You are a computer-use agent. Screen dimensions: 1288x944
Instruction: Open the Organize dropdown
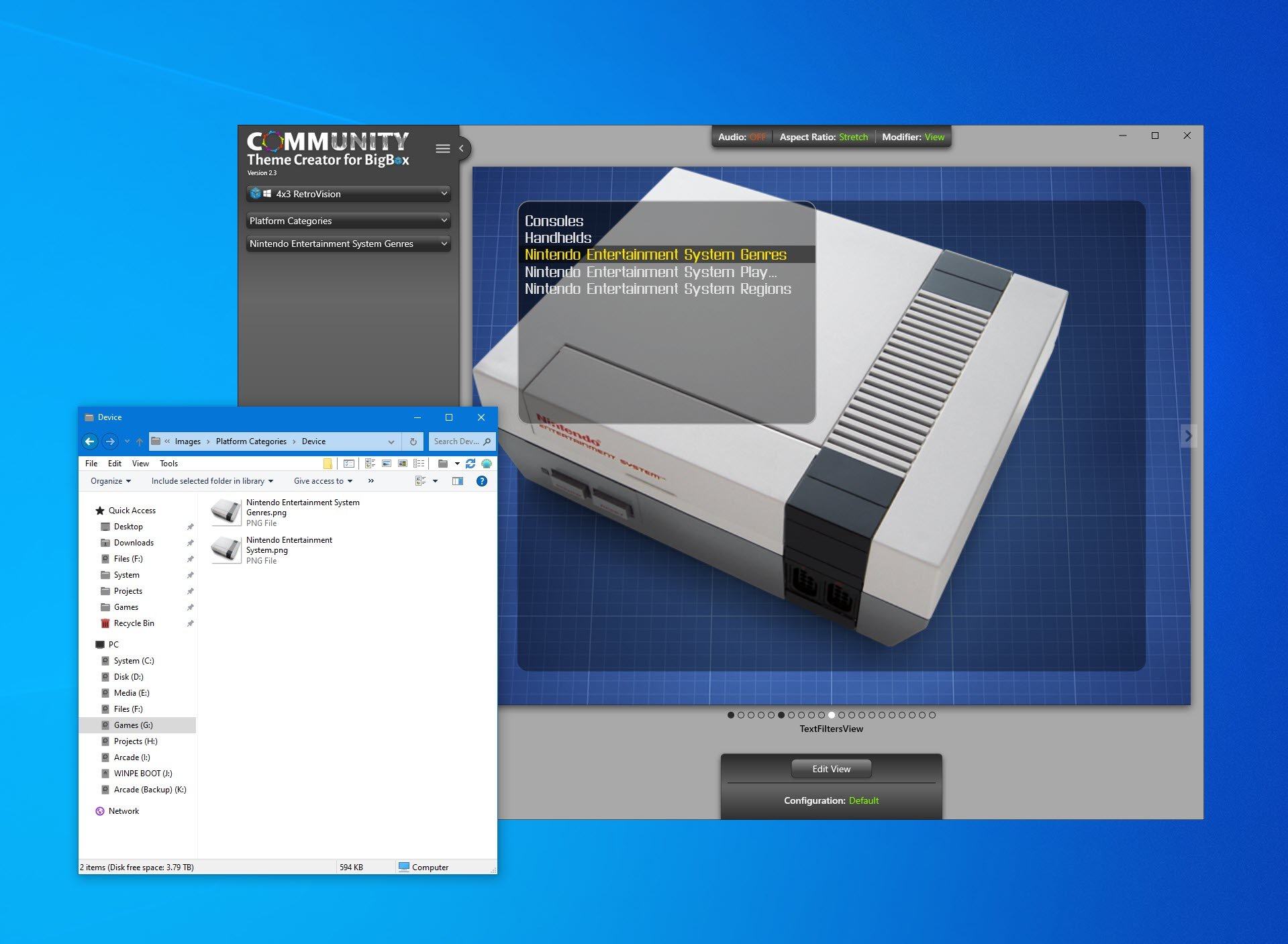tap(111, 481)
